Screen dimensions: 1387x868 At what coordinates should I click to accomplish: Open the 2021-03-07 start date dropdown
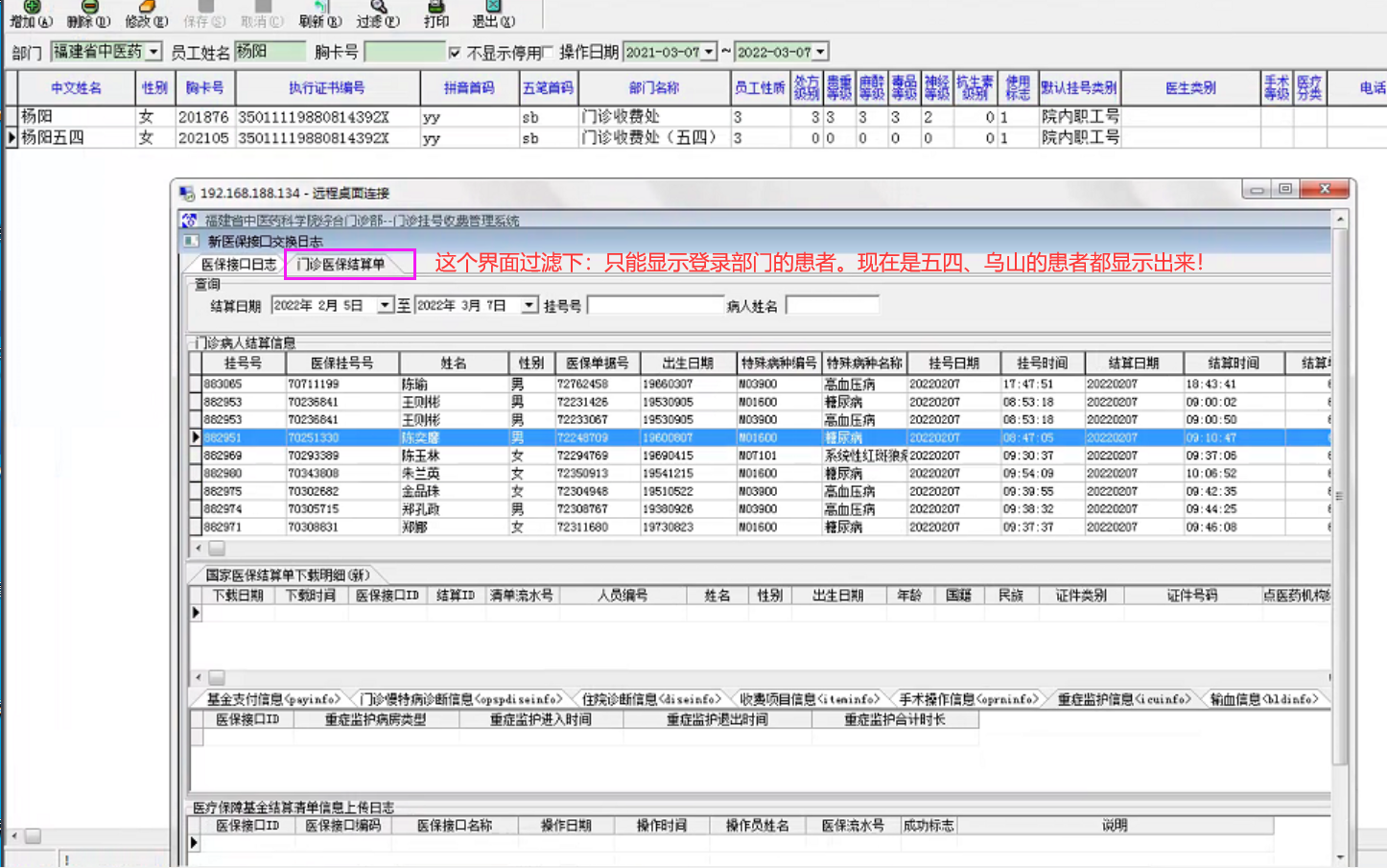tap(709, 52)
